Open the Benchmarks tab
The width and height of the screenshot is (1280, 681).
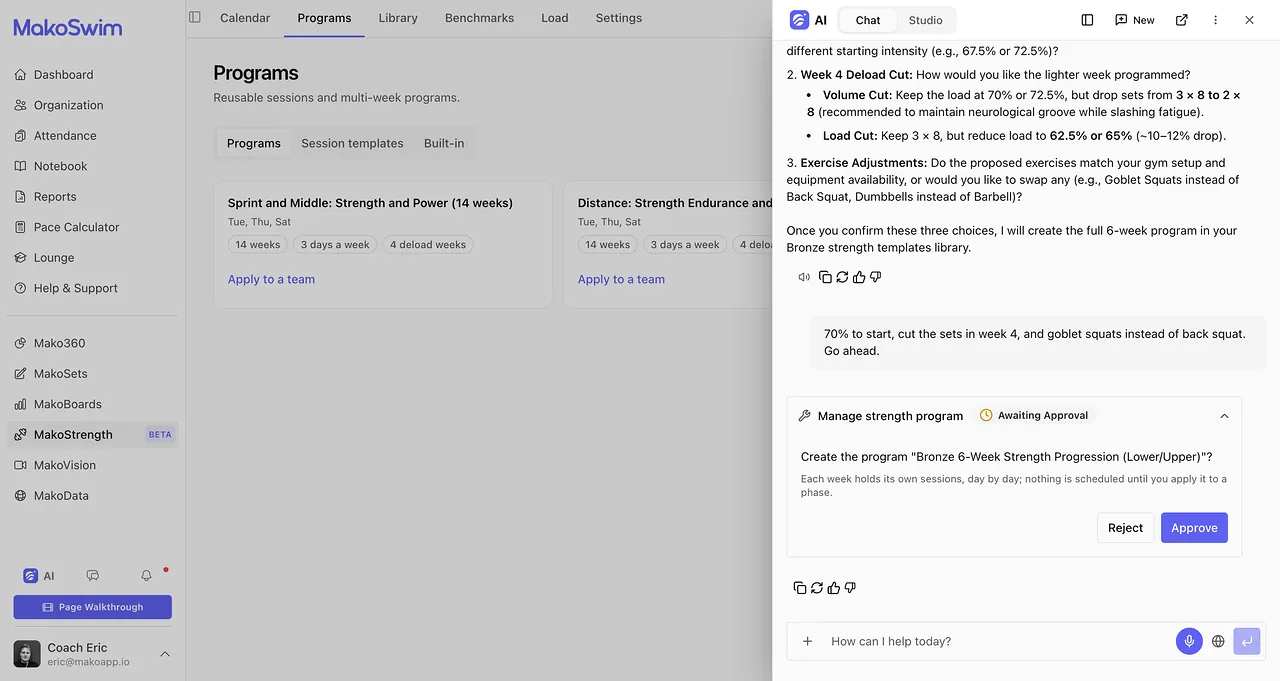[479, 18]
